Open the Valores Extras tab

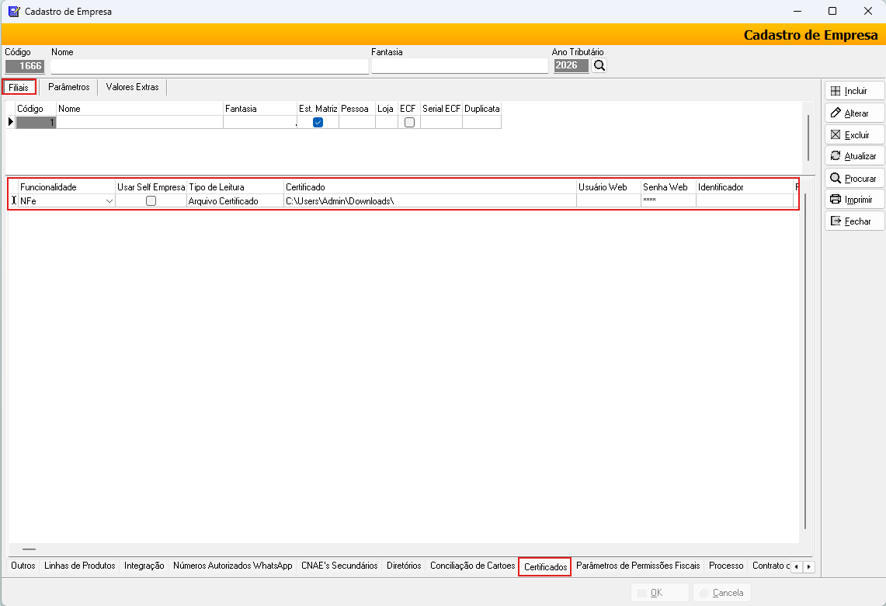point(132,87)
